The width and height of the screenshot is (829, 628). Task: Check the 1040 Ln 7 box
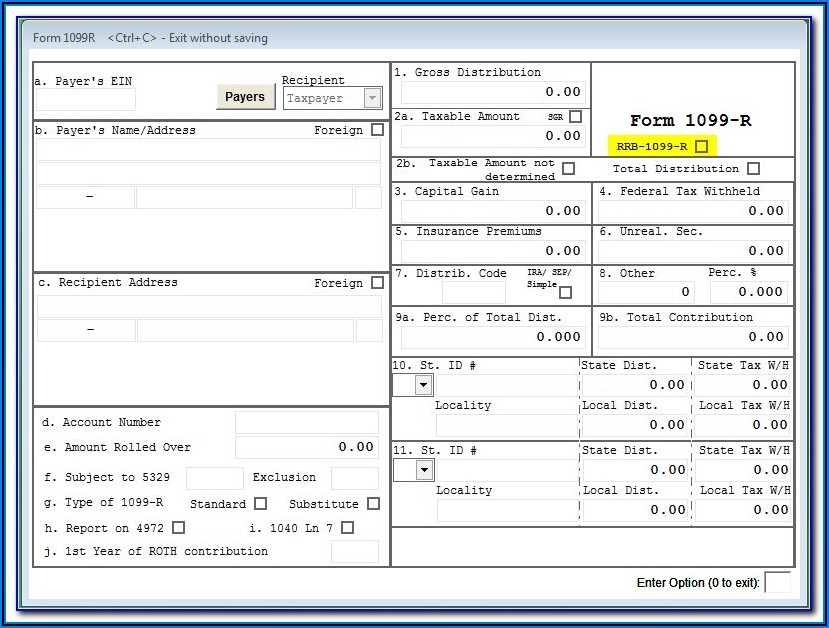347,528
